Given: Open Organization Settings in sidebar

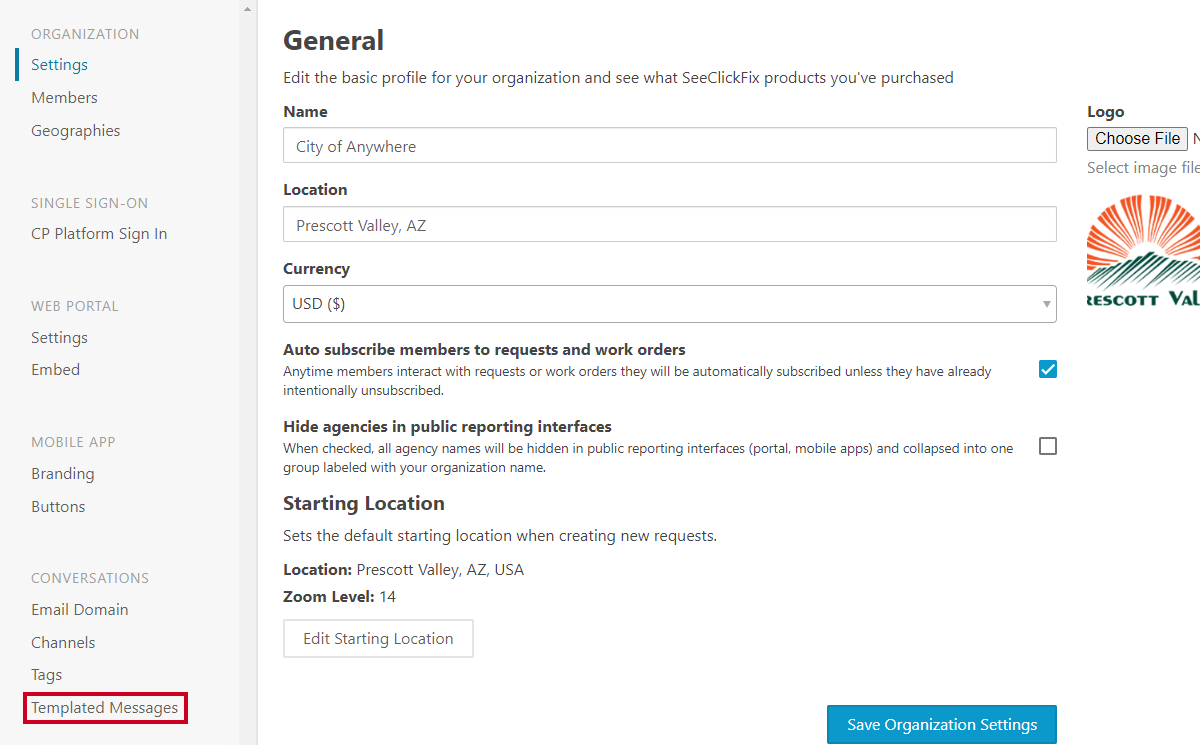Looking at the screenshot, I should point(59,65).
